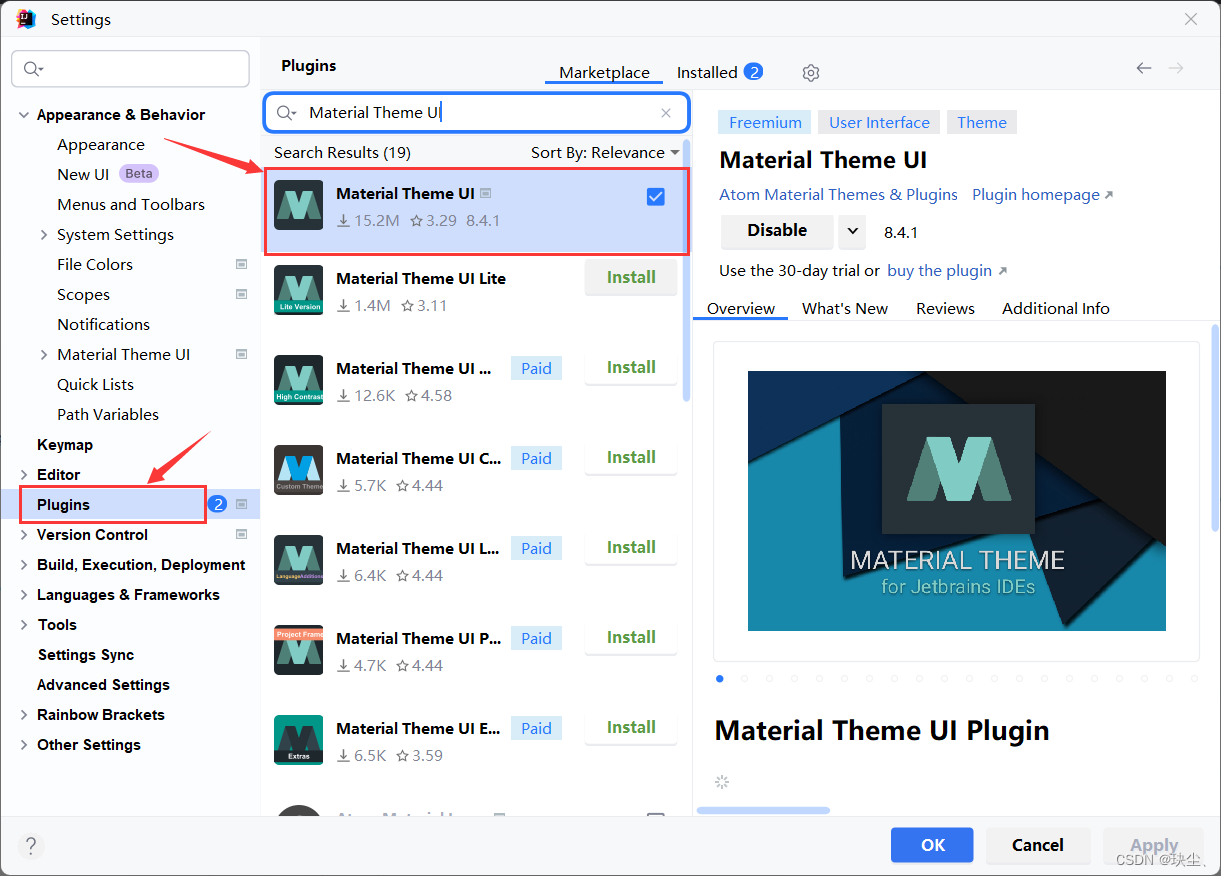
Task: Click the plugin search magnifier icon
Action: [286, 113]
